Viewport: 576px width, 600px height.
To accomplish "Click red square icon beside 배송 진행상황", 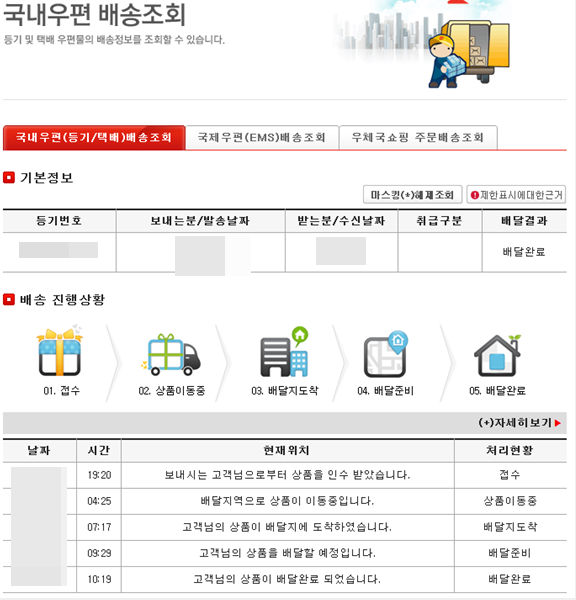I will (9, 299).
